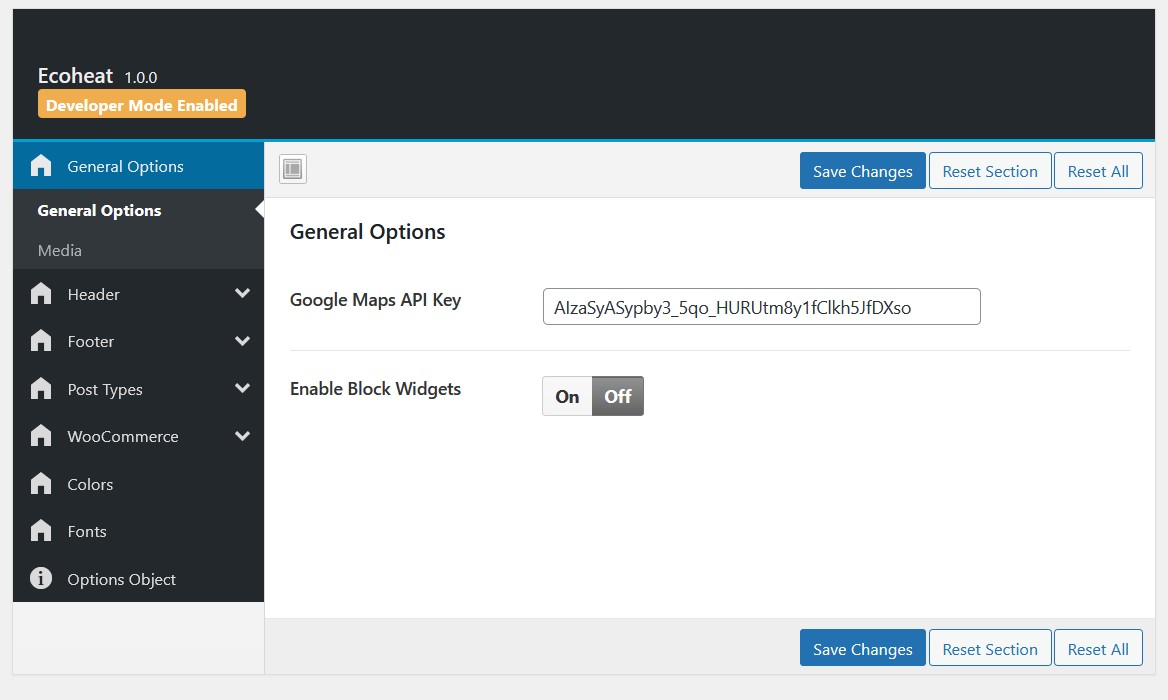Click the home icon beside Header
This screenshot has width=1168, height=700.
click(x=41, y=293)
